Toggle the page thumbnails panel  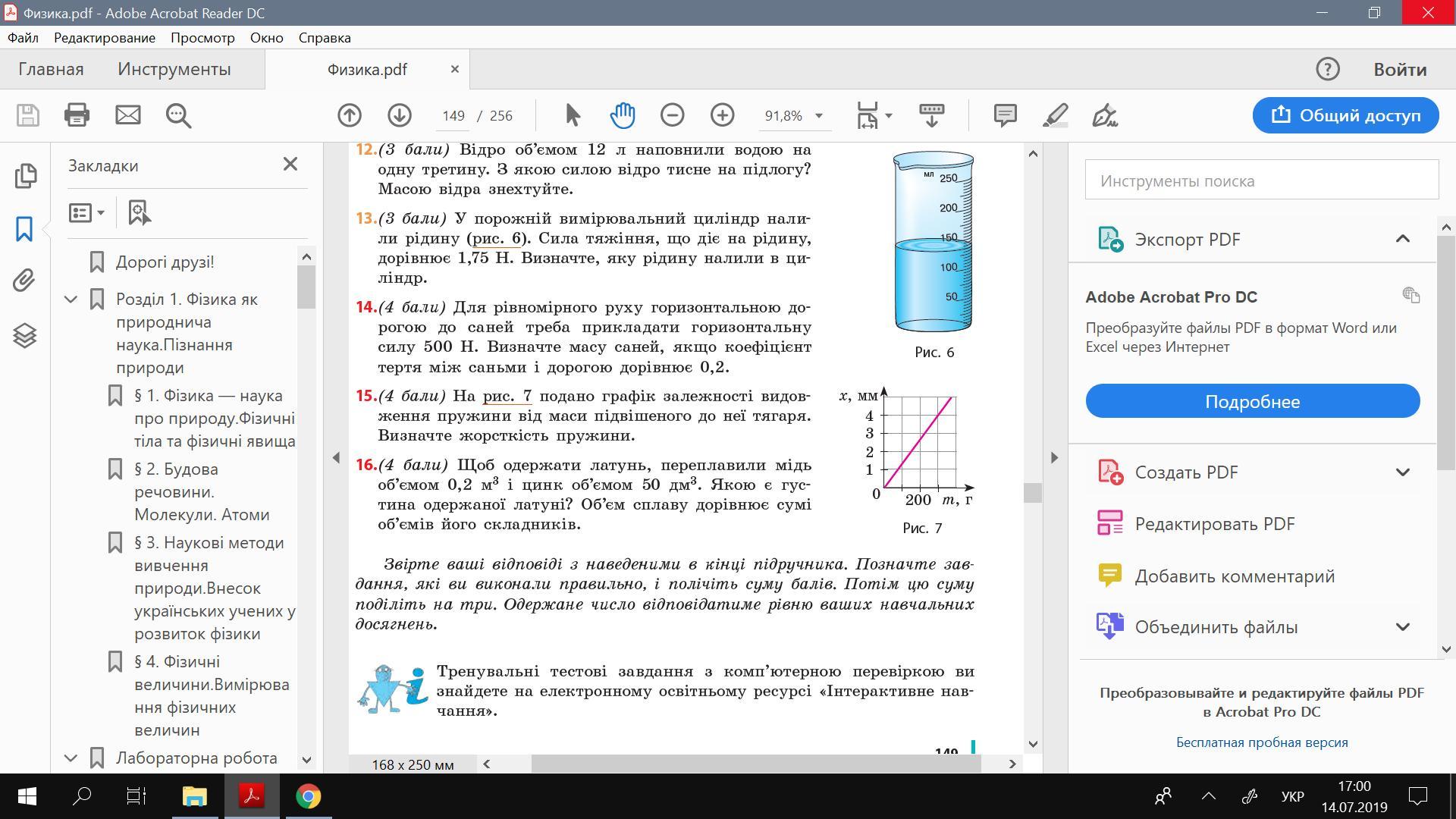pos(24,175)
